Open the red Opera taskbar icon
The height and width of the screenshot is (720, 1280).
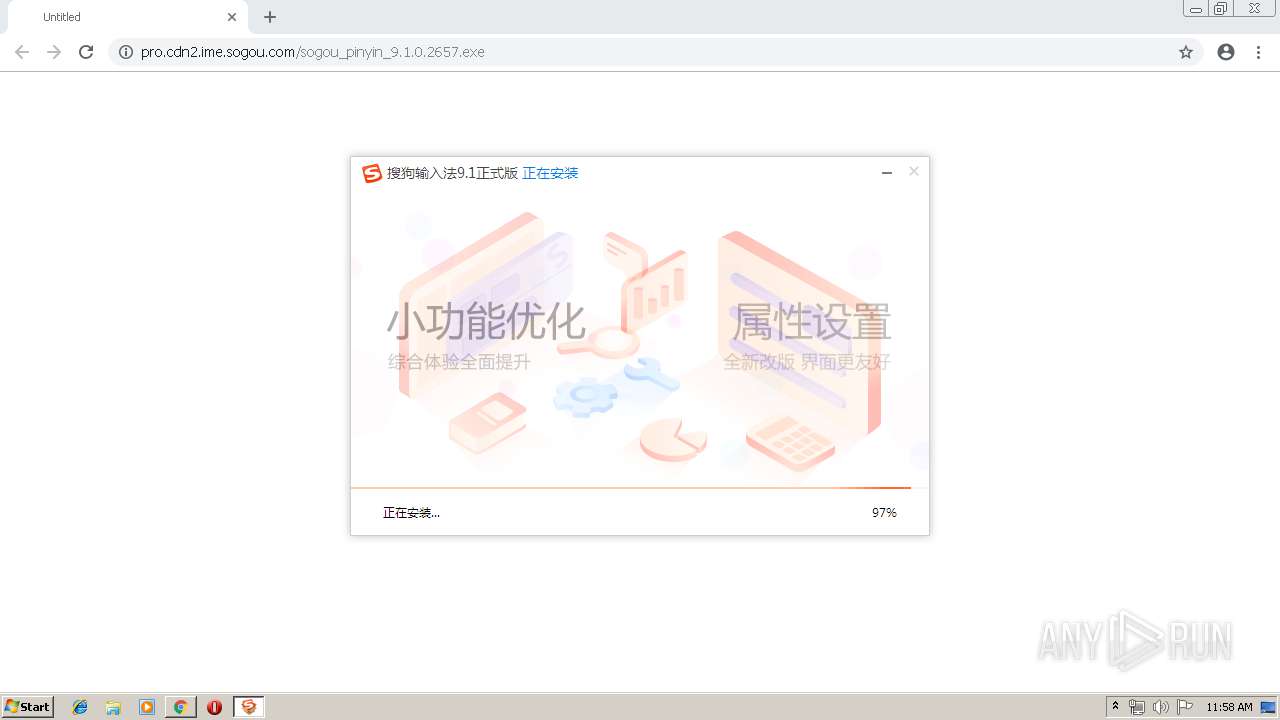tap(214, 707)
